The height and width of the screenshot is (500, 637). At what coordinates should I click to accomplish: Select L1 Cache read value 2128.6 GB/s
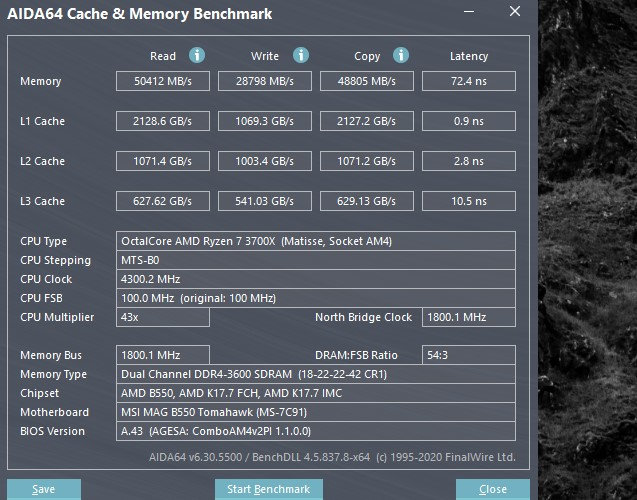pos(163,121)
